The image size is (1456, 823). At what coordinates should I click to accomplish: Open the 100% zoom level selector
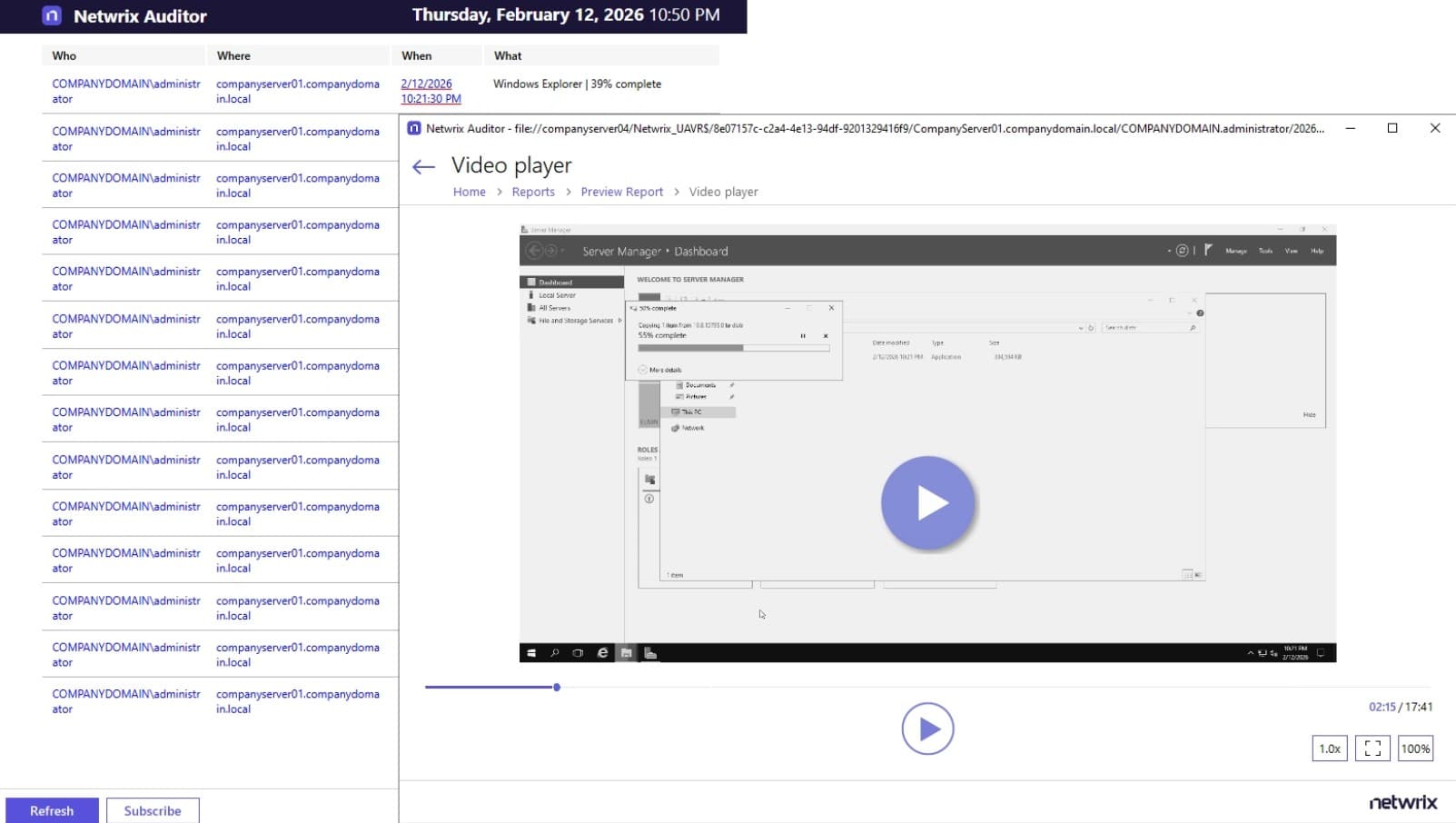[1415, 749]
